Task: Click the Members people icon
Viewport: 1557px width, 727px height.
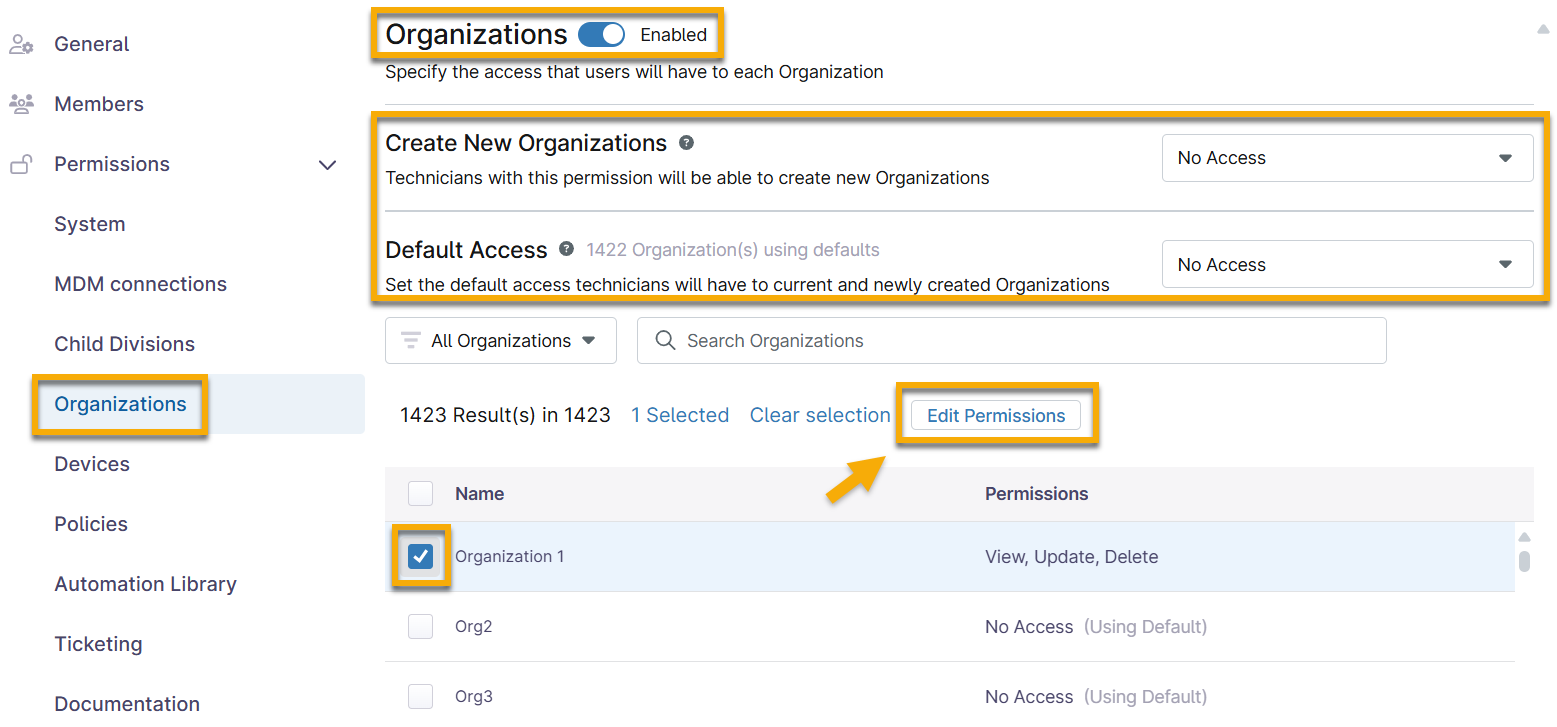Action: [21, 104]
